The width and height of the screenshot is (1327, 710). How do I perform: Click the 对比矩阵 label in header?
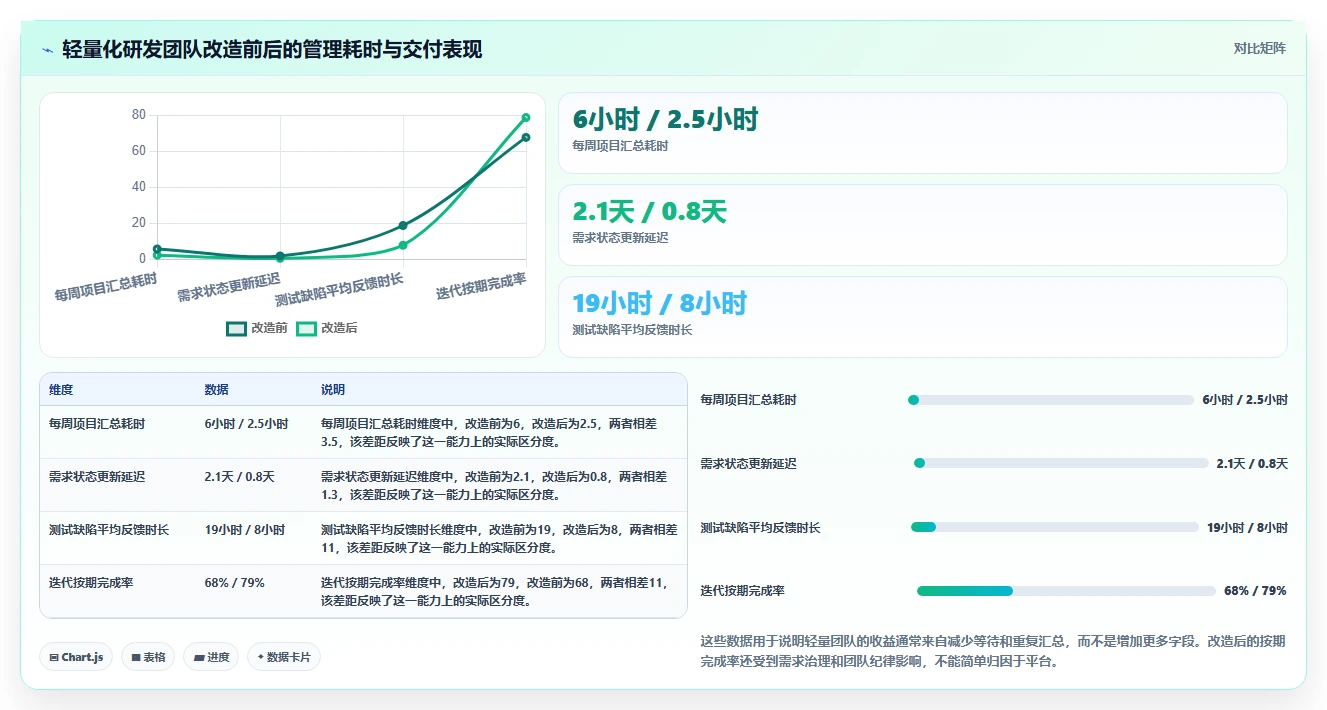pyautogui.click(x=1260, y=48)
